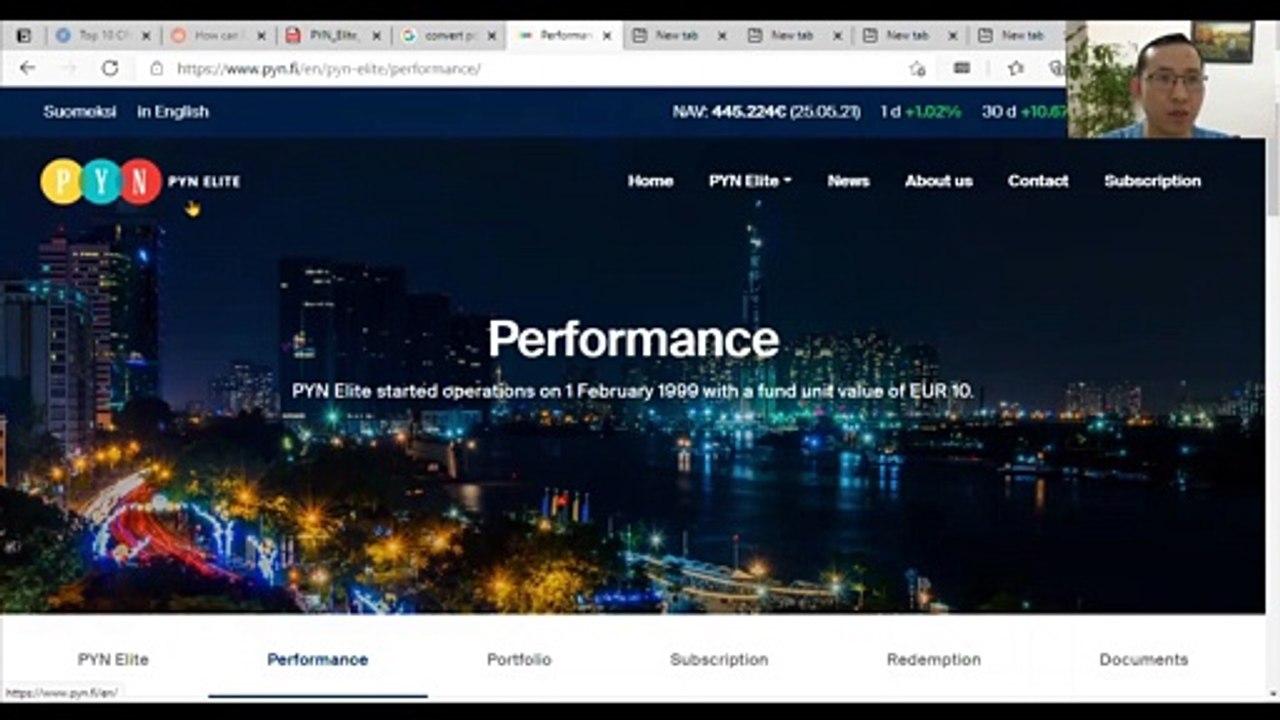Click the address bar URL field
1280x720 pixels.
pyautogui.click(x=520, y=69)
